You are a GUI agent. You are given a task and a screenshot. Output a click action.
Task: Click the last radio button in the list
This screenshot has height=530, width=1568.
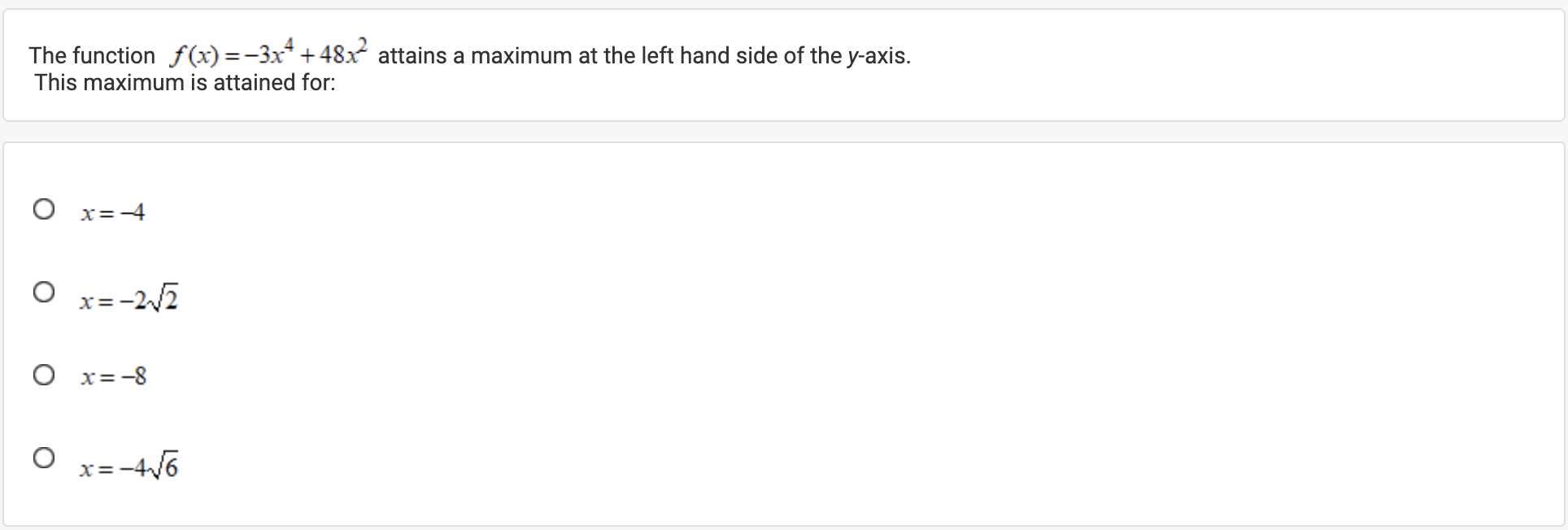(45, 458)
